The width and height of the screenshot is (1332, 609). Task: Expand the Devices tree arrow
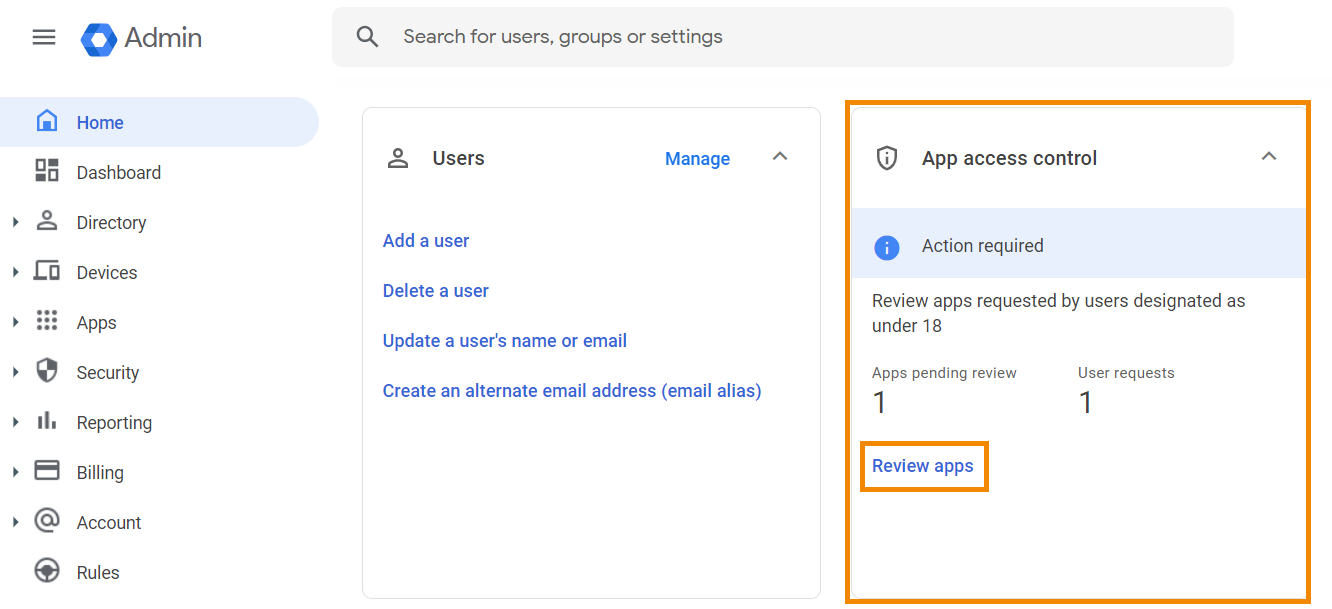click(x=15, y=272)
